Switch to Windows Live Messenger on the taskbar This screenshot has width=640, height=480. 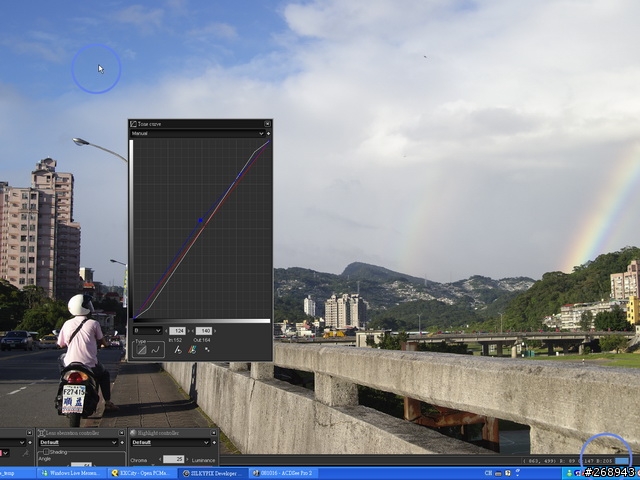(71, 473)
